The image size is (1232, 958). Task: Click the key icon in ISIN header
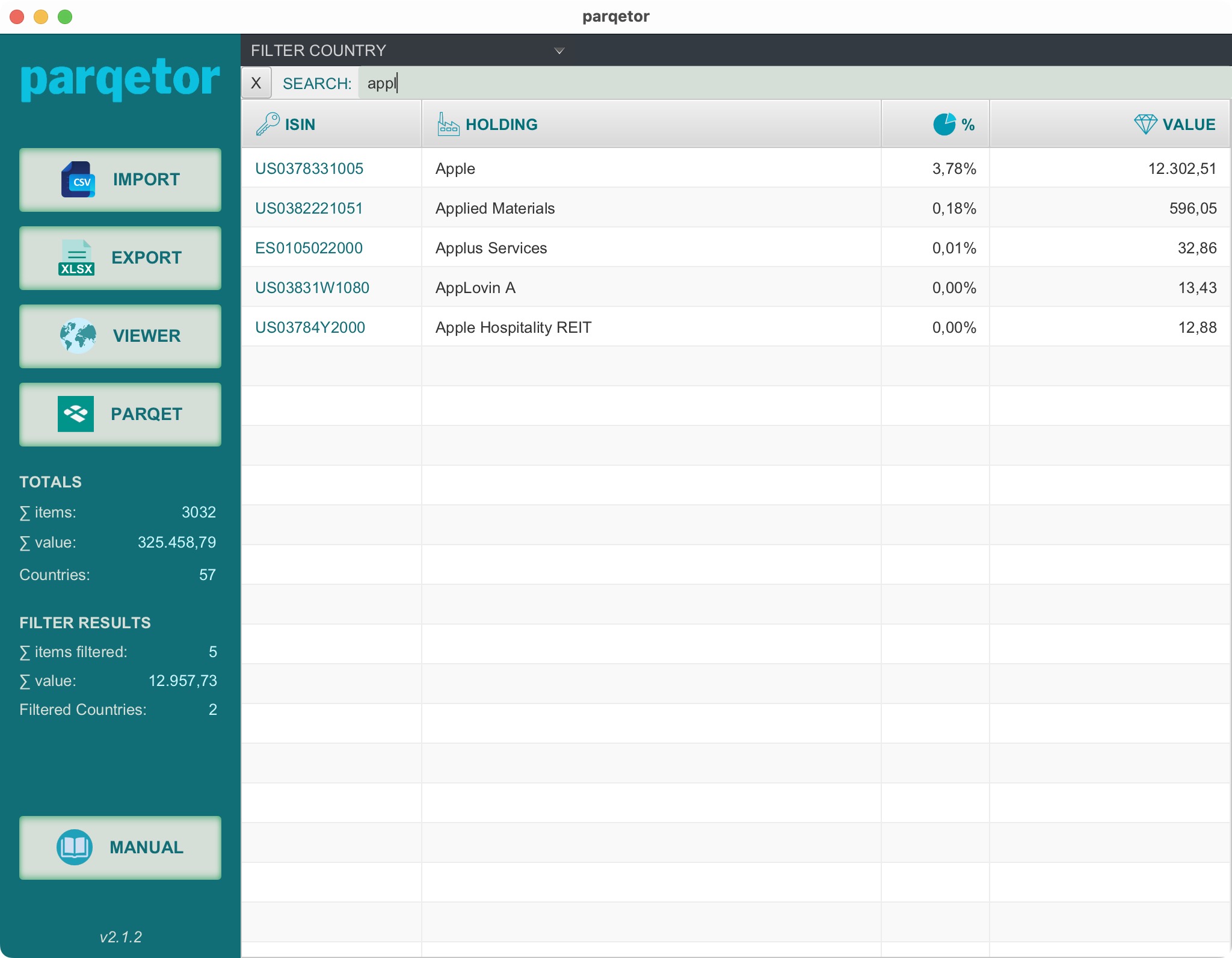[x=268, y=124]
